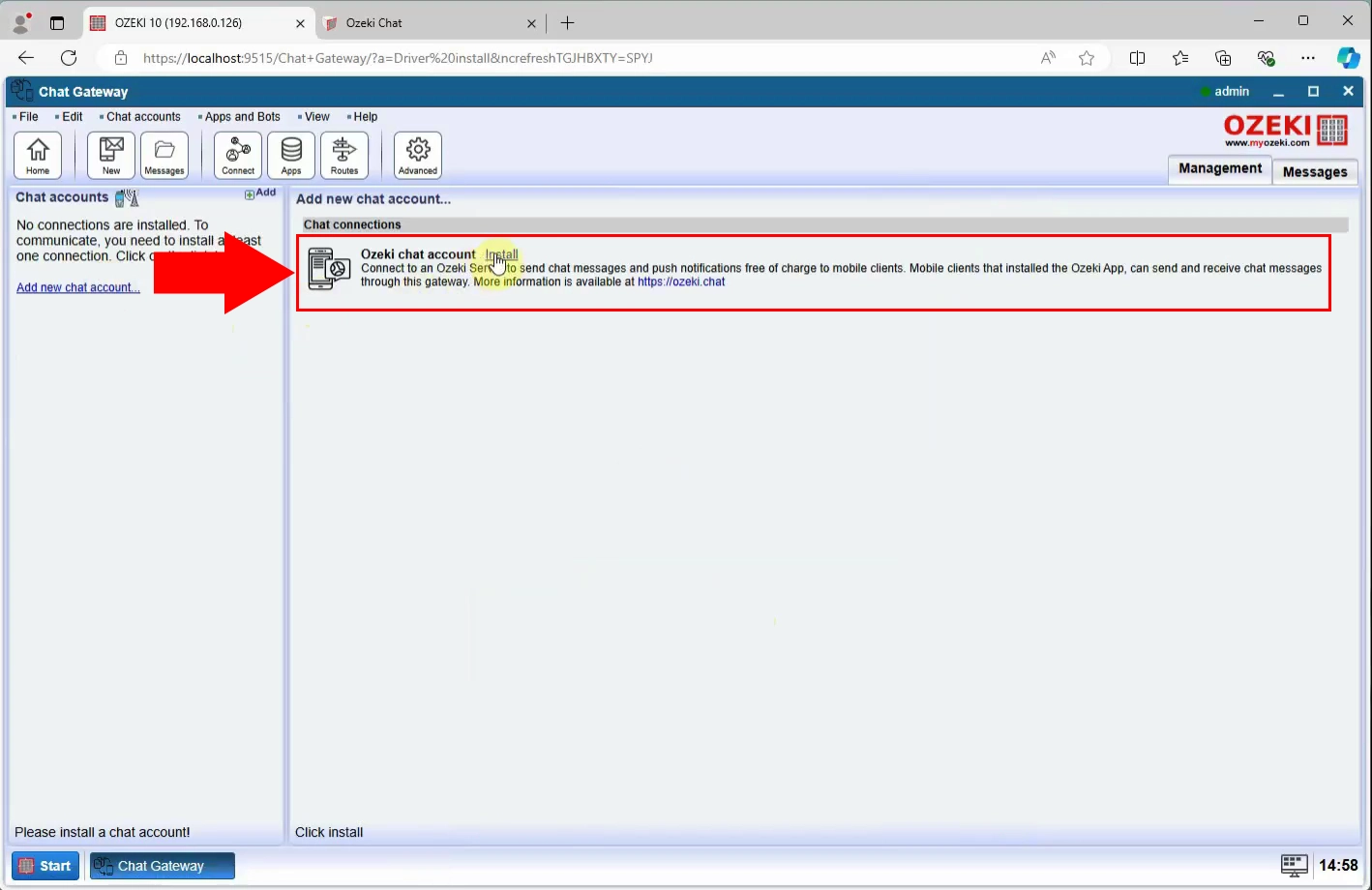1372x890 pixels.
Task: Click Install next to Ozeki chat account
Action: click(501, 254)
